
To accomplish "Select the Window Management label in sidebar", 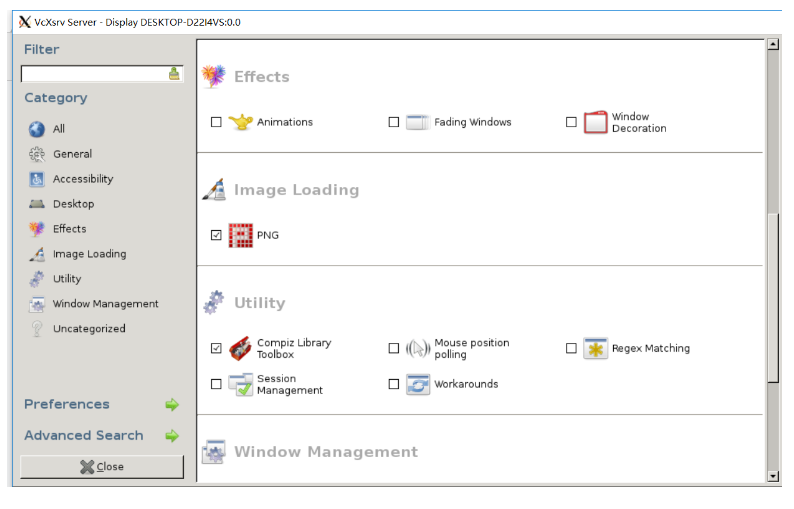I will tap(105, 304).
